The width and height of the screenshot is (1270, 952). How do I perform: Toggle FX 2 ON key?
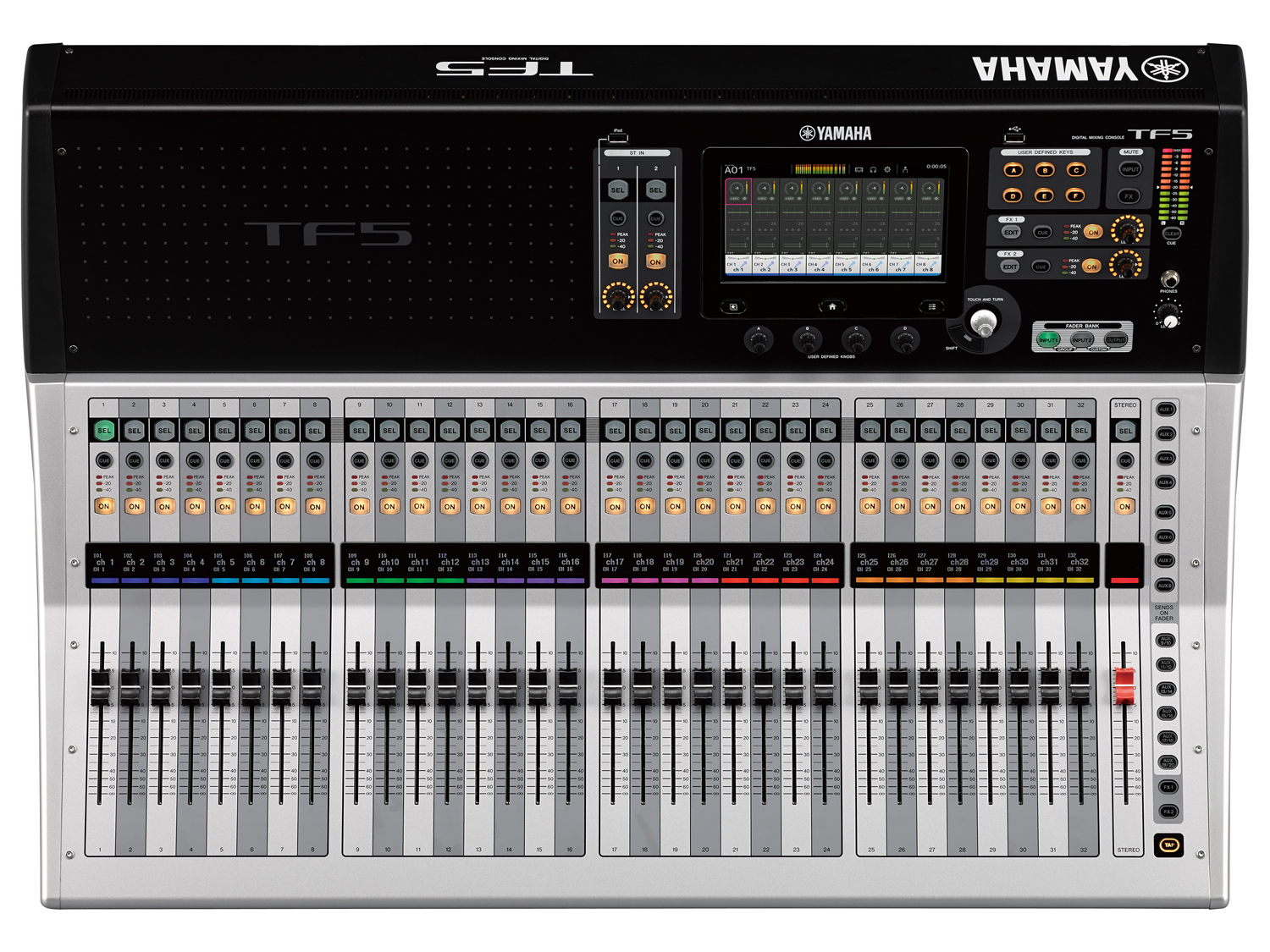coord(1091,267)
